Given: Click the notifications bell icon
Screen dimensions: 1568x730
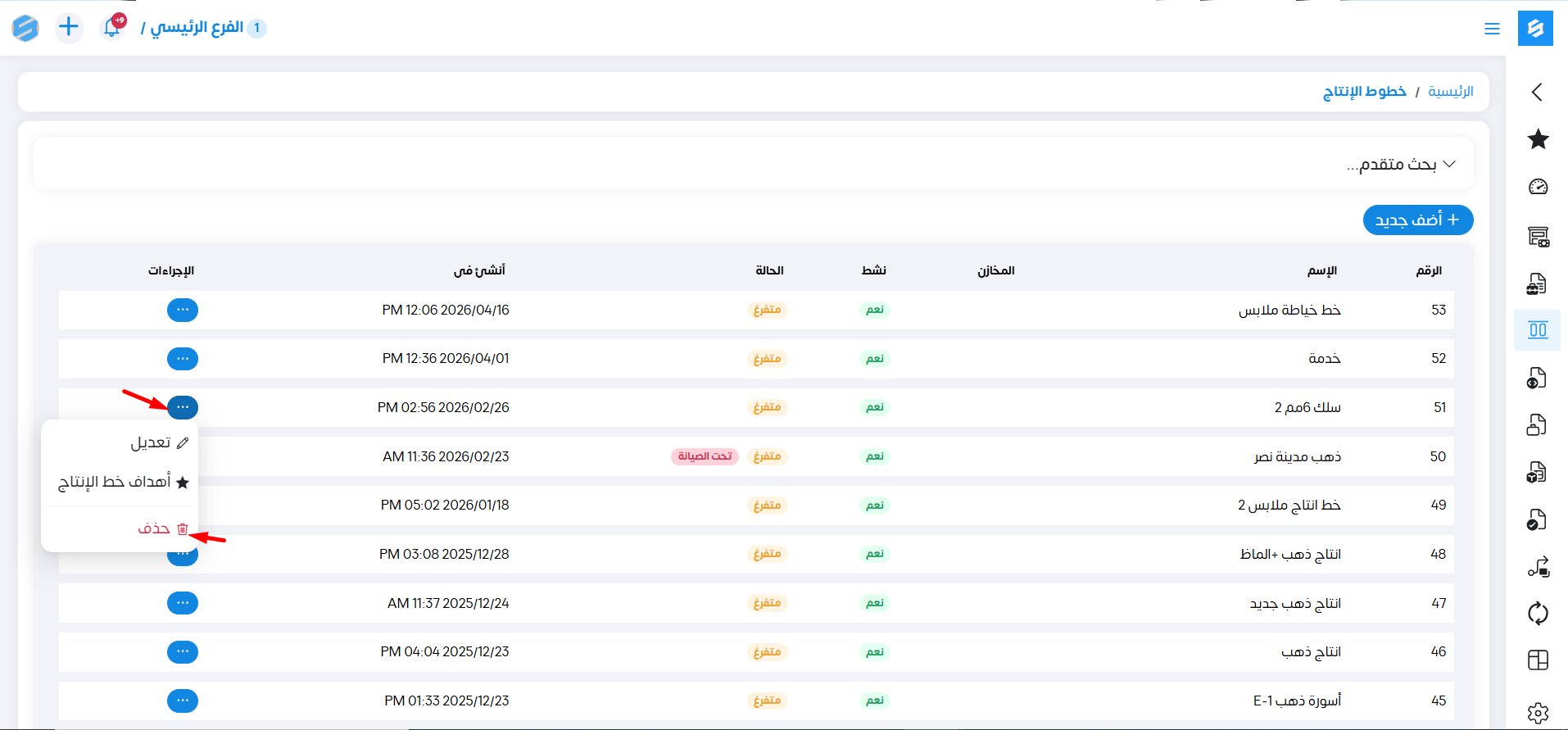Looking at the screenshot, I should [112, 27].
